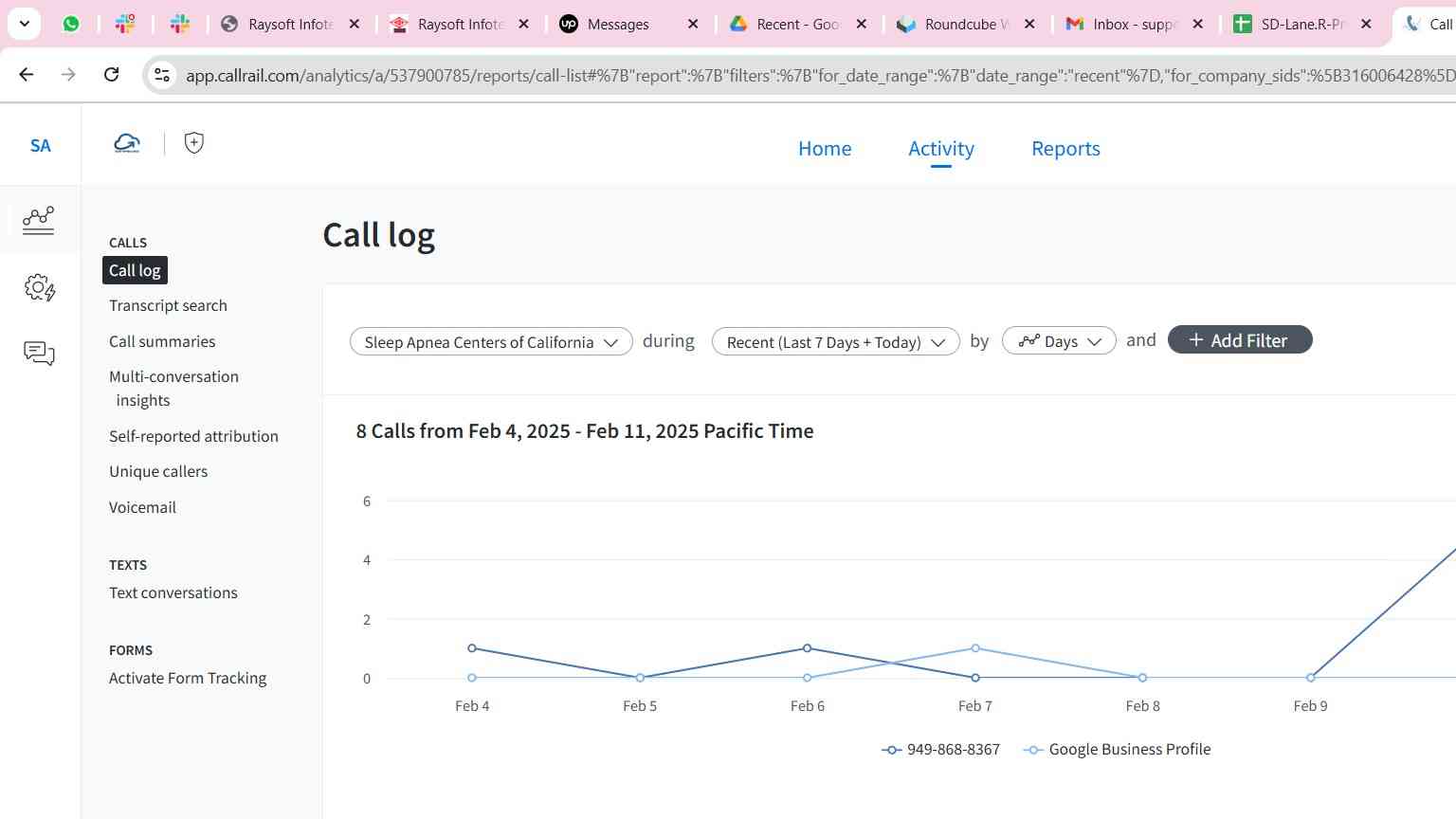This screenshot has height=819, width=1456.
Task: Toggle 949-868-8367 series in chart legend
Action: pyautogui.click(x=940, y=749)
